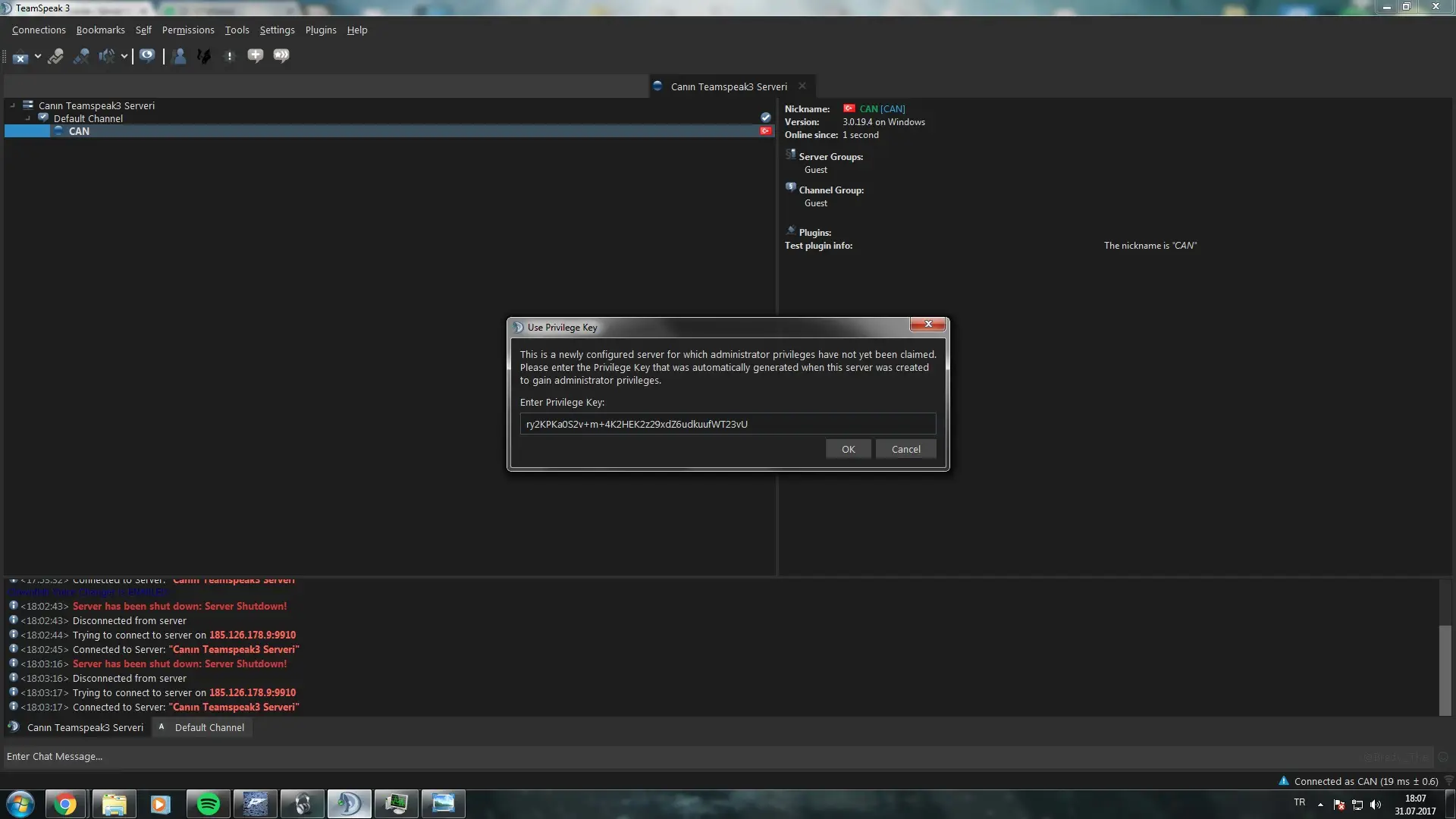Switch to Canın Teamspeak3 Serveri chat tab
Viewport: 1456px width, 819px height.
pyautogui.click(x=76, y=727)
